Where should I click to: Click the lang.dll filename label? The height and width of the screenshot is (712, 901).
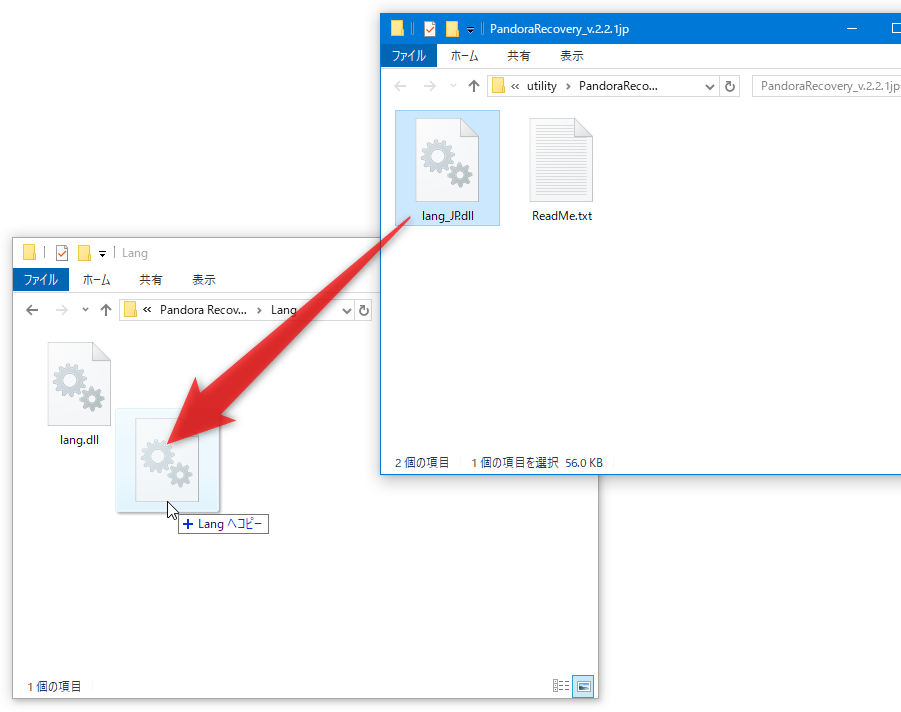[79, 440]
